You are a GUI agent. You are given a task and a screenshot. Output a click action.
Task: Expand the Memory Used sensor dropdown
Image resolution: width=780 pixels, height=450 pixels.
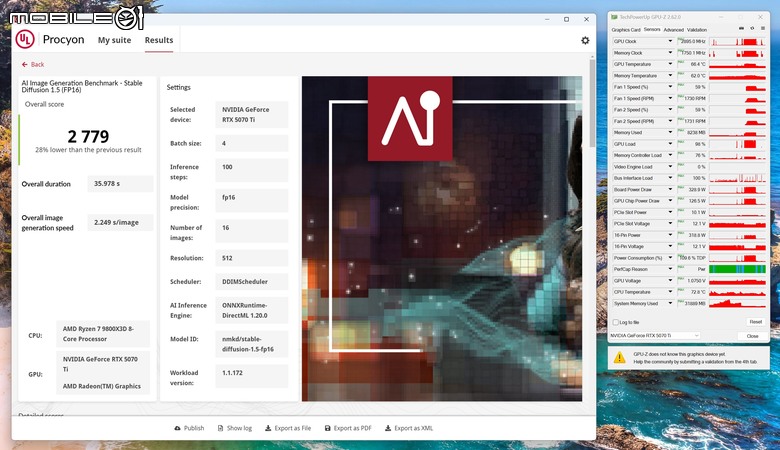pyautogui.click(x=670, y=133)
